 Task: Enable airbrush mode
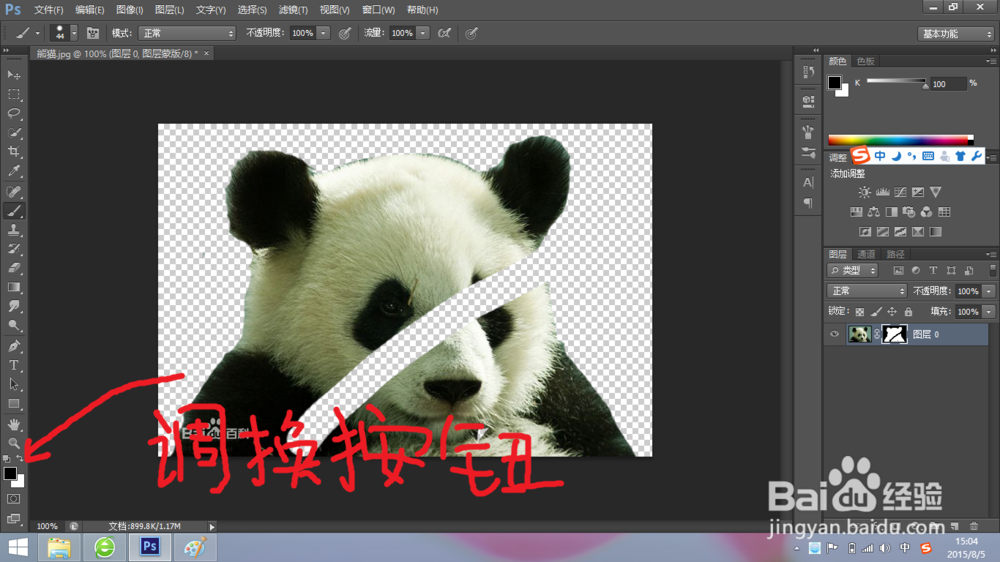pyautogui.click(x=445, y=33)
